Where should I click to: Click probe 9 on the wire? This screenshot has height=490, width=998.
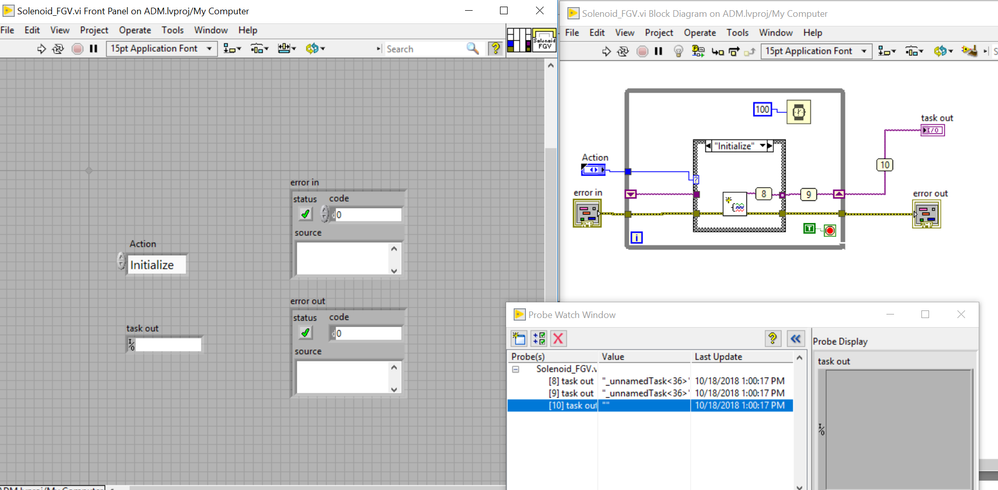pyautogui.click(x=808, y=194)
